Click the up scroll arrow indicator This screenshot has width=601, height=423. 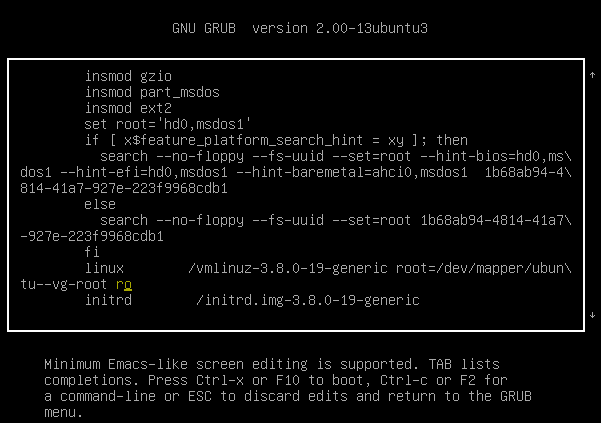coord(593,75)
